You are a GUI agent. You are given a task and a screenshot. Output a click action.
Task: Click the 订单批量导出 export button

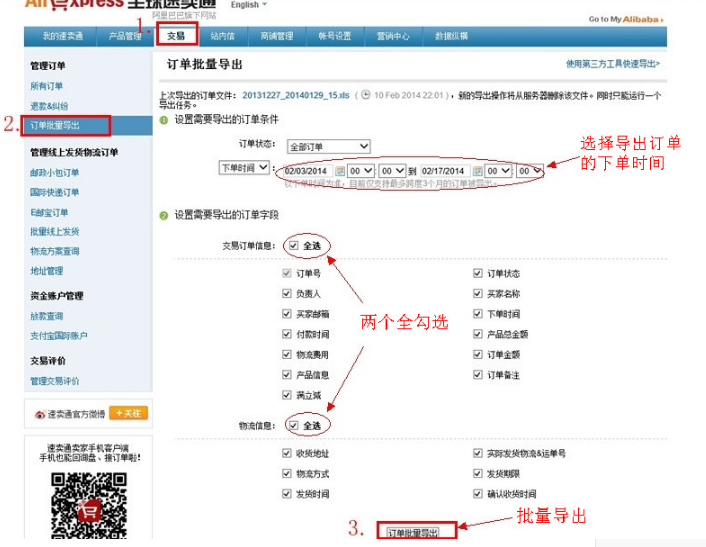[413, 532]
